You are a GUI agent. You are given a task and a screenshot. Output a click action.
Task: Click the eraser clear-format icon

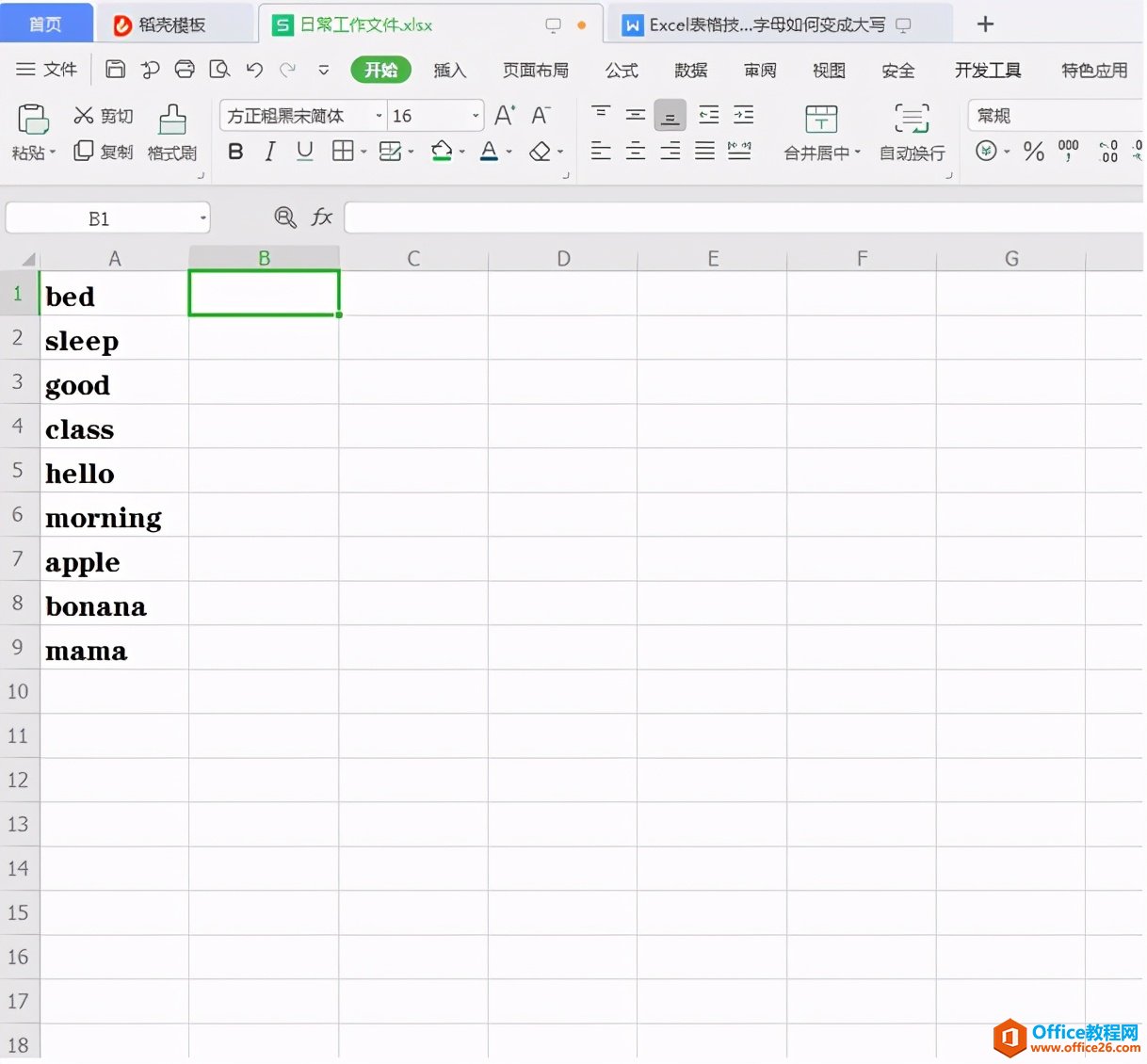coord(540,152)
